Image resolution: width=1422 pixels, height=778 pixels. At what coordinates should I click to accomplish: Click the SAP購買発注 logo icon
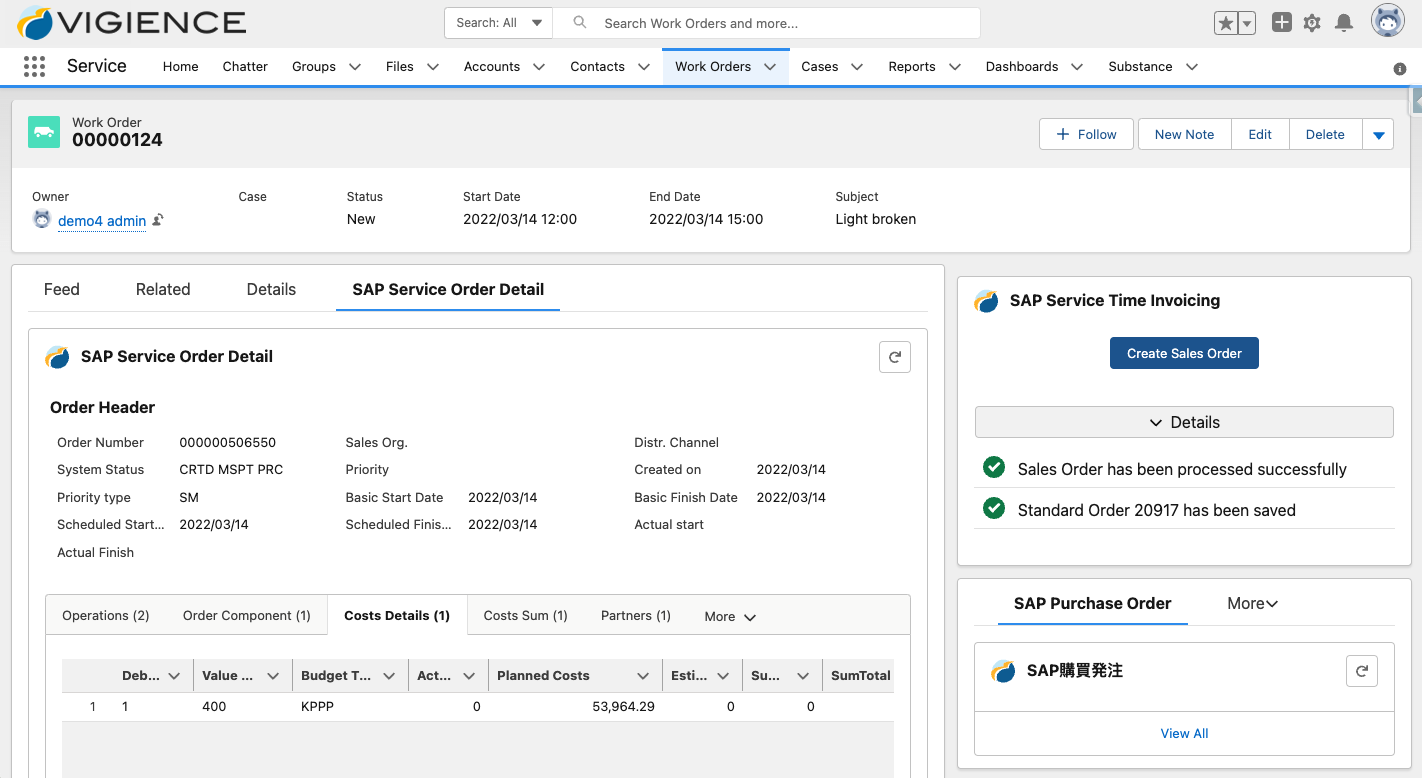pos(1003,671)
